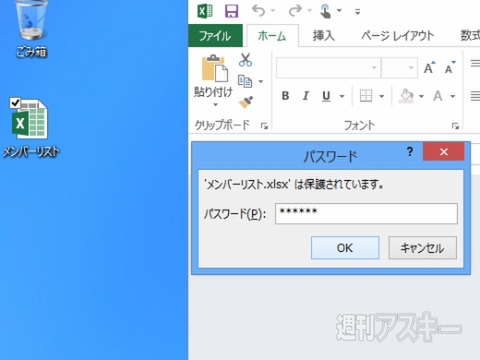This screenshot has height=360, width=480.
Task: Select the メンバーリスト Excel file icon
Action: [31, 128]
